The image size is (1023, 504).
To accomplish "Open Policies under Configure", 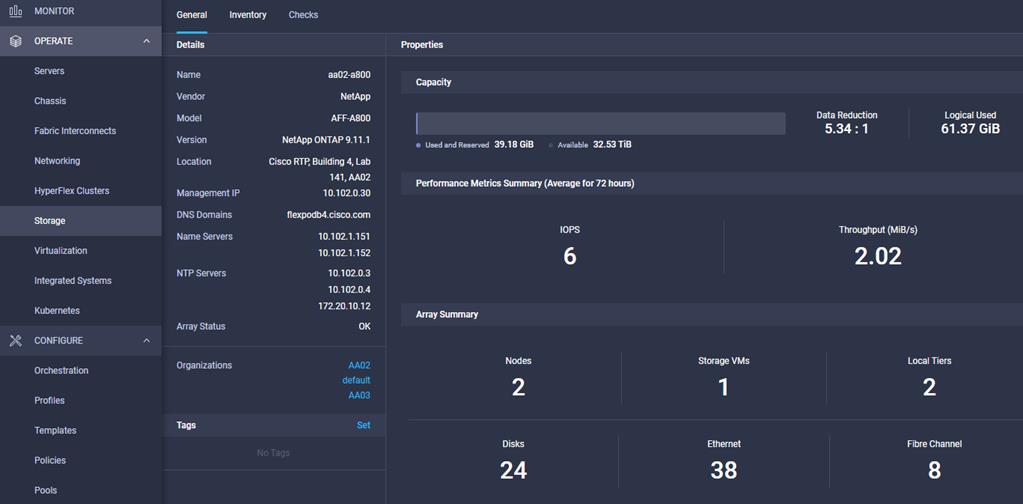I will (x=50, y=460).
